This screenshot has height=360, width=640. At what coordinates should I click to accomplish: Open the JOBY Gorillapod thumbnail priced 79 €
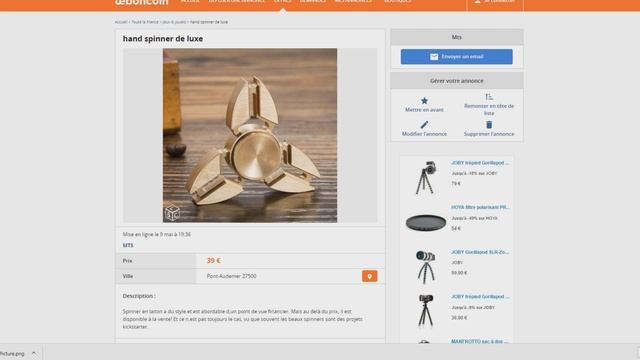[425, 178]
